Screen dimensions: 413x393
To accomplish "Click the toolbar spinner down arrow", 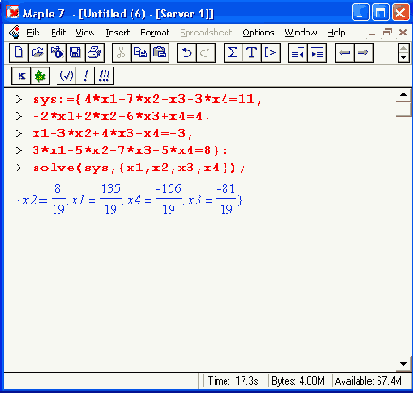I will (x=404, y=58).
